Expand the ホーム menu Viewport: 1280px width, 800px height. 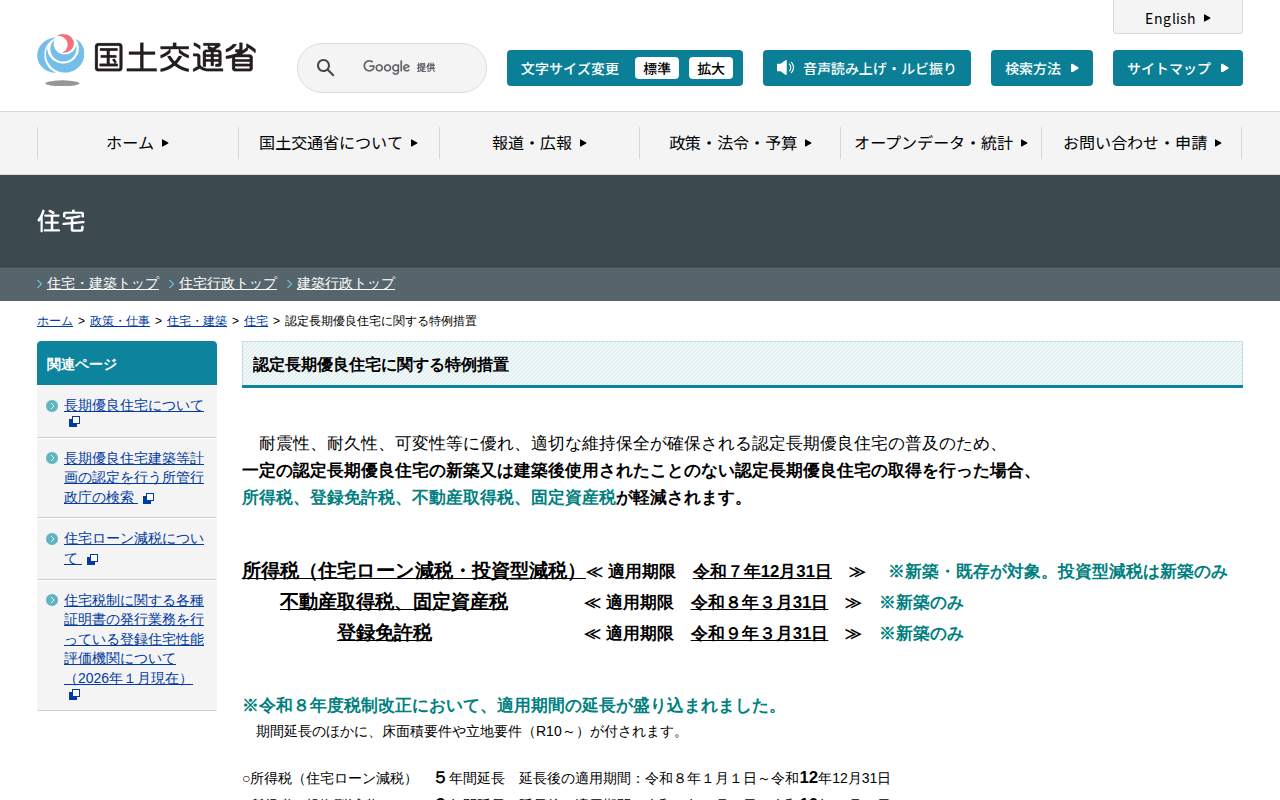(x=138, y=143)
